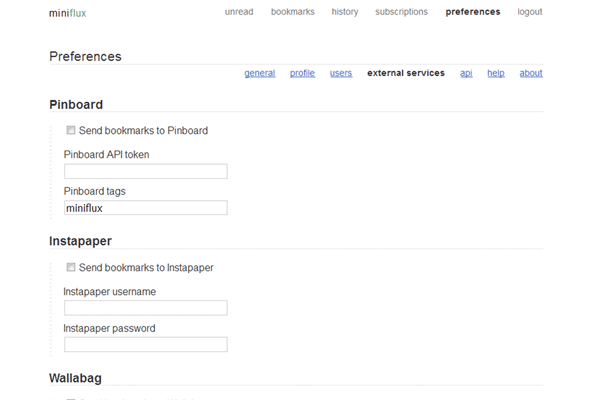This screenshot has width=600, height=400.
Task: Open the unread items page
Action: click(240, 12)
